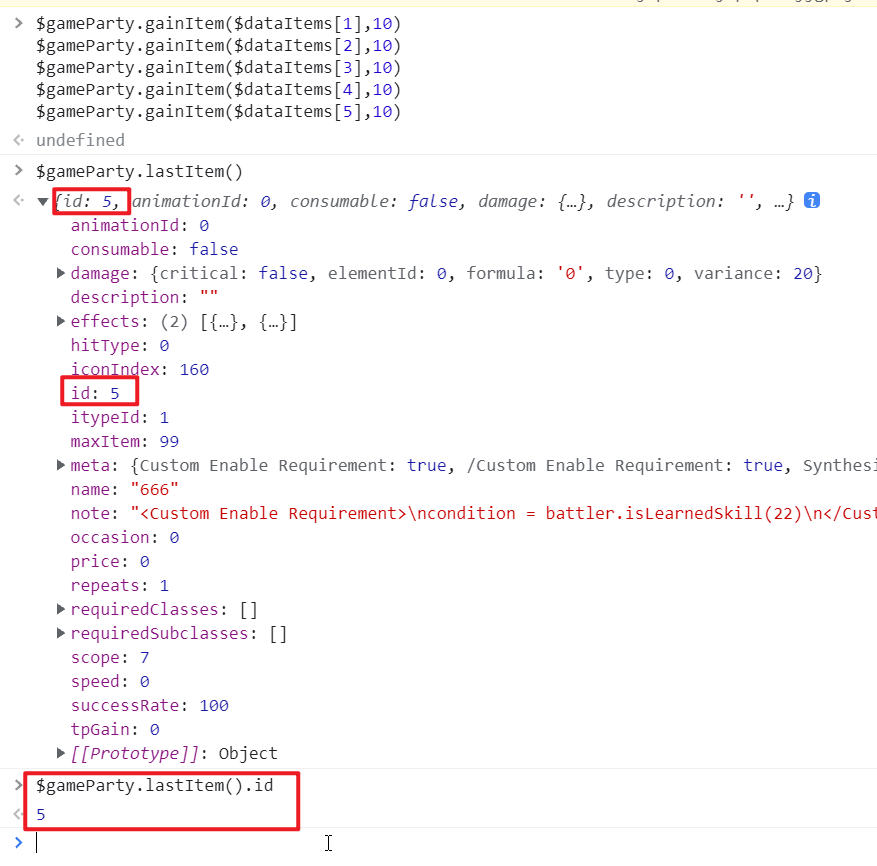This screenshot has height=866, width=877.
Task: Click the gainItem($dataItems[4],10) line
Action: coord(219,90)
